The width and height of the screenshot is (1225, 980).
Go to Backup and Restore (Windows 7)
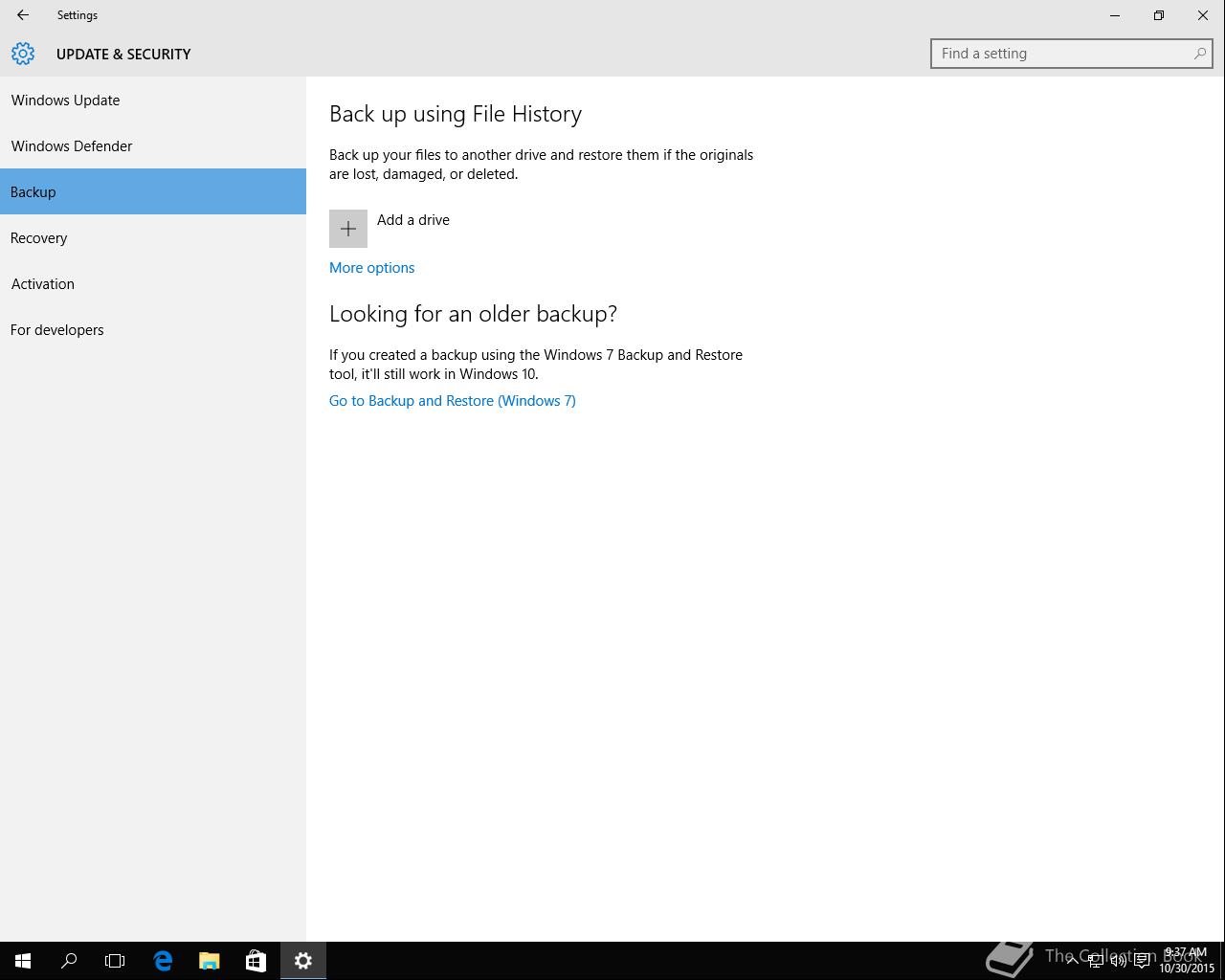coord(453,401)
